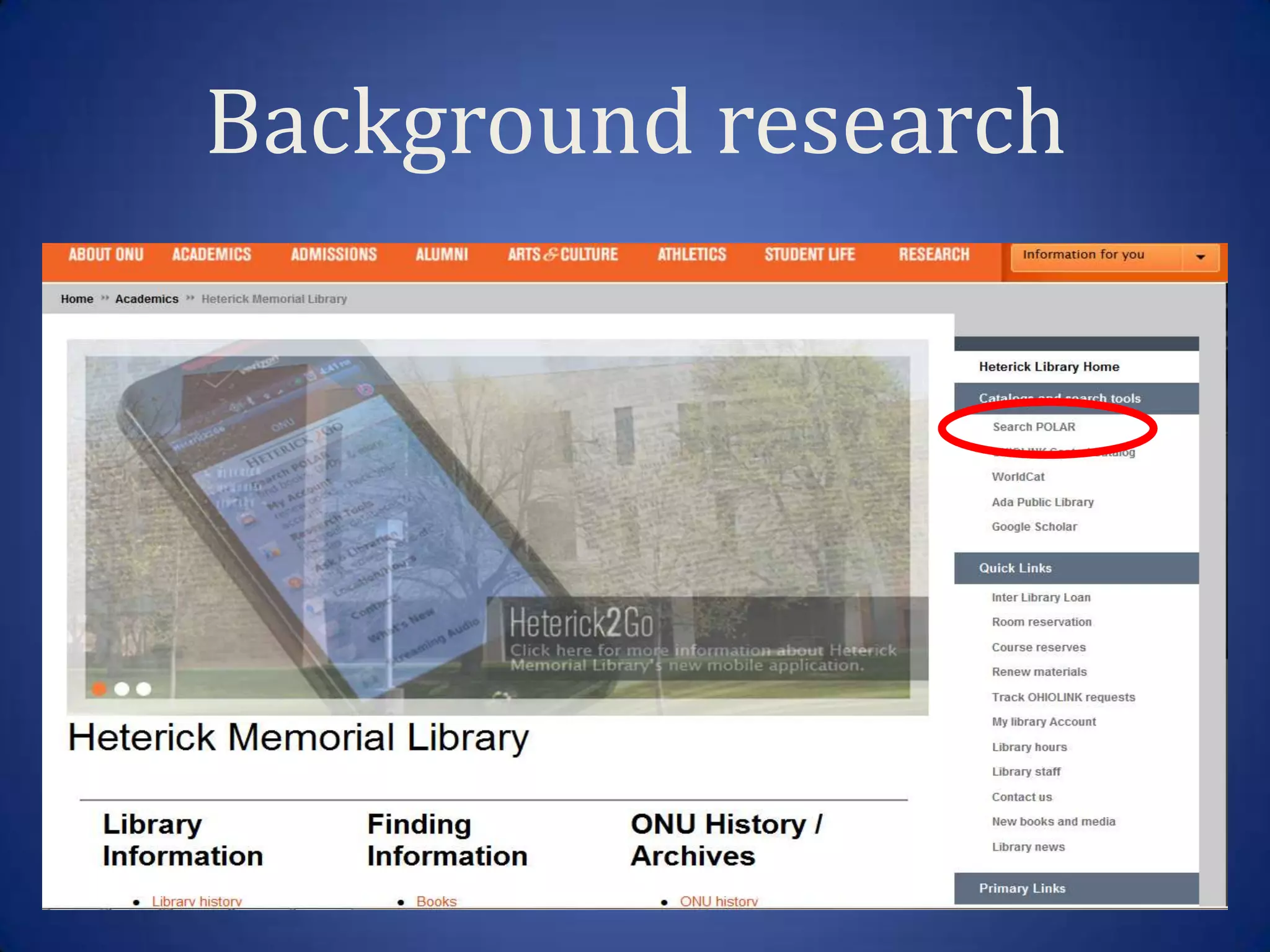Click the Home breadcrumb link
The image size is (1270, 952).
[x=77, y=299]
